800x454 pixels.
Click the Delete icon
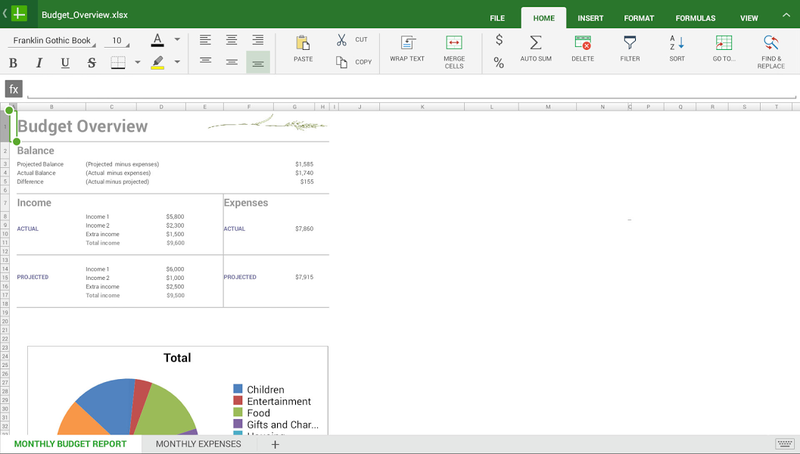pyautogui.click(x=583, y=42)
